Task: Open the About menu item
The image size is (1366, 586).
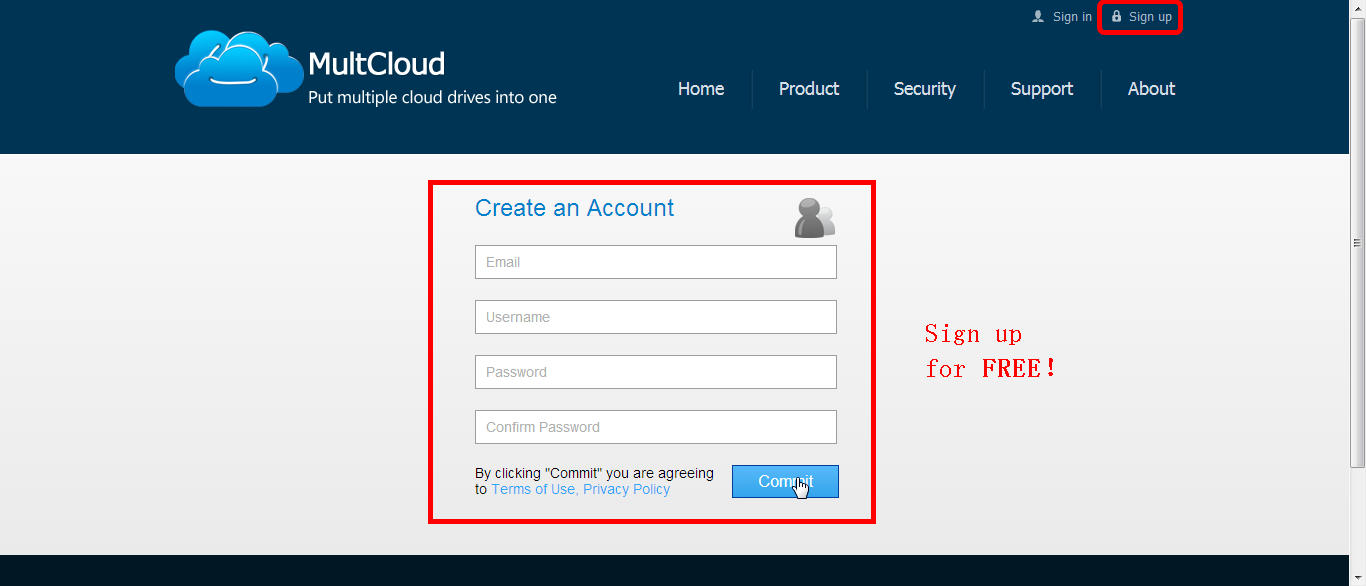Action: pos(1151,89)
